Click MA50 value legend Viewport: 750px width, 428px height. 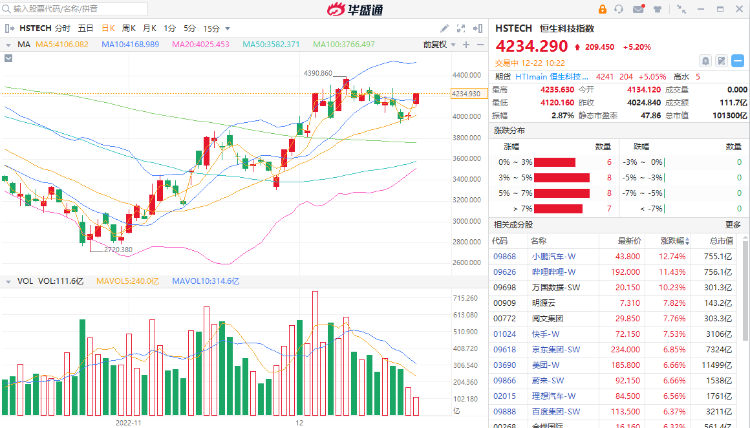(271, 44)
